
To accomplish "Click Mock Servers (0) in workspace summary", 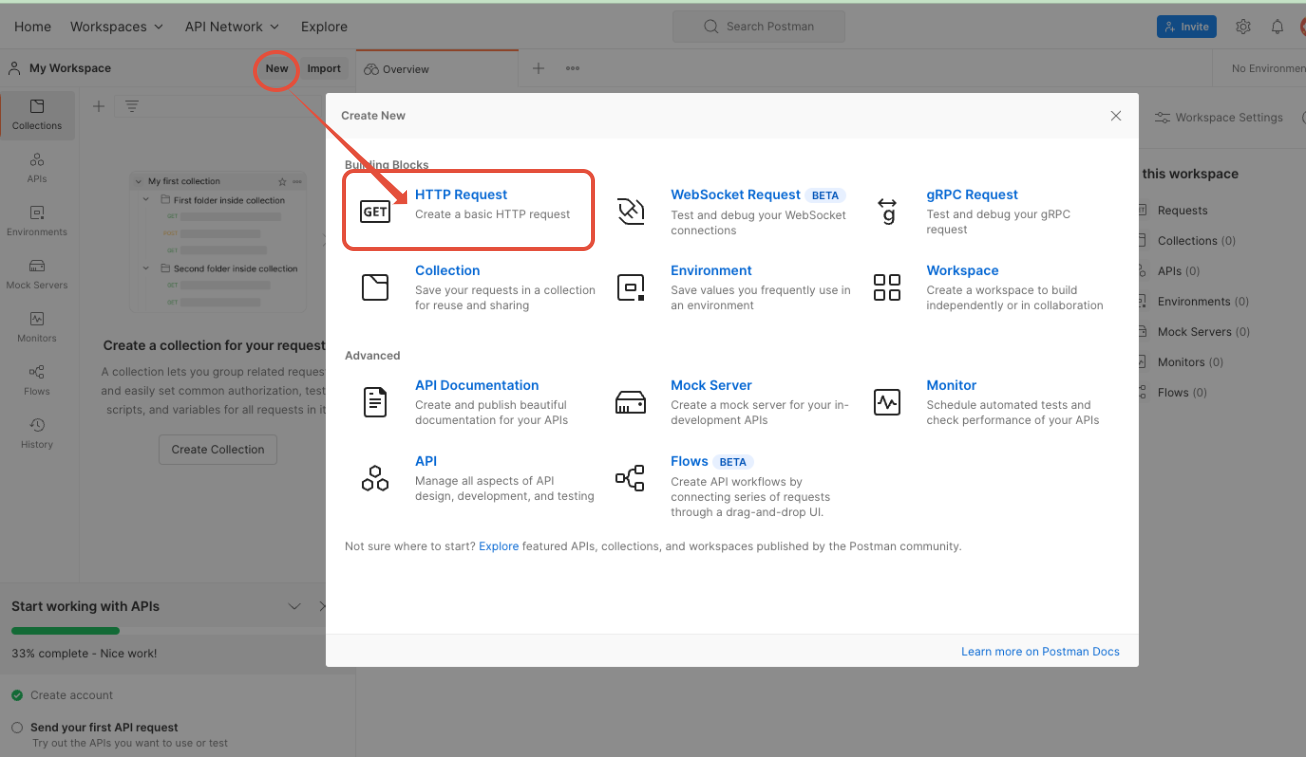I will click(1203, 332).
